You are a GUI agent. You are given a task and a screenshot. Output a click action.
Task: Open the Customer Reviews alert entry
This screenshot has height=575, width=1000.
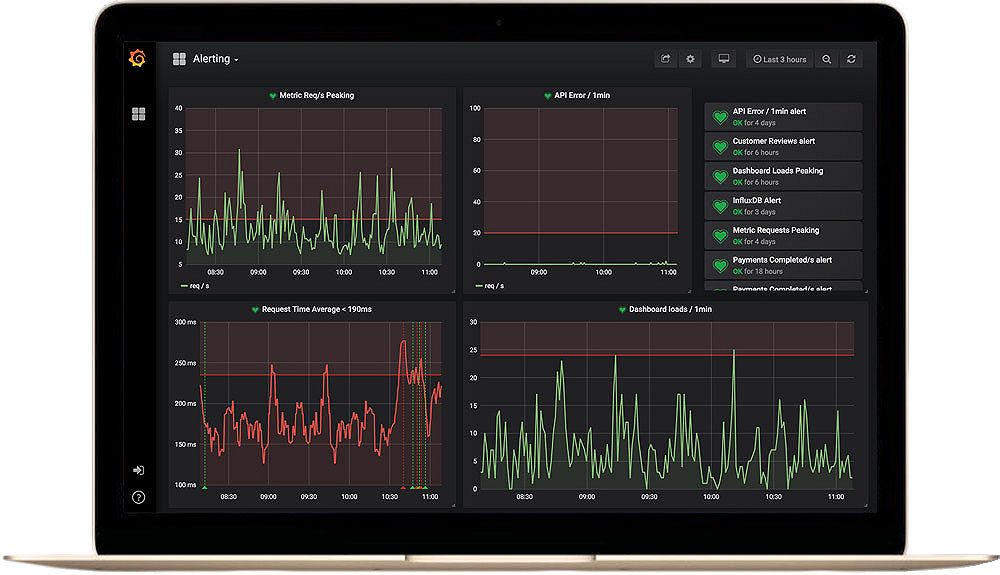tap(783, 147)
